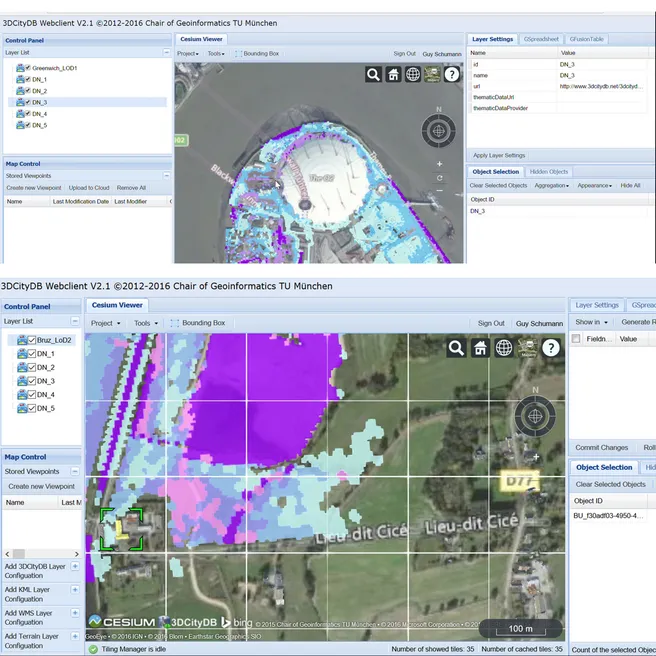Click Commit Changes button
656x656 pixels.
click(x=601, y=448)
